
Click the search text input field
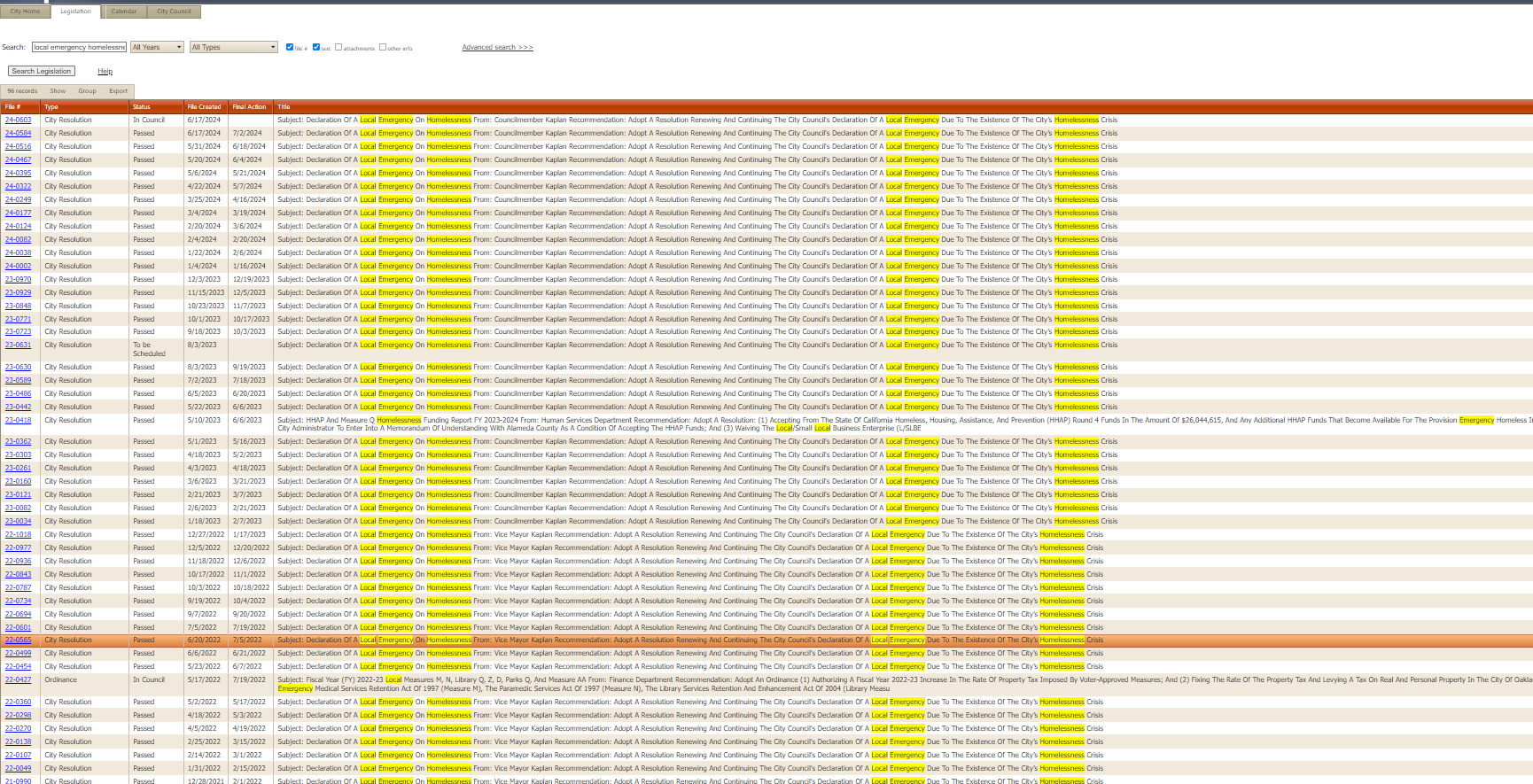[79, 47]
